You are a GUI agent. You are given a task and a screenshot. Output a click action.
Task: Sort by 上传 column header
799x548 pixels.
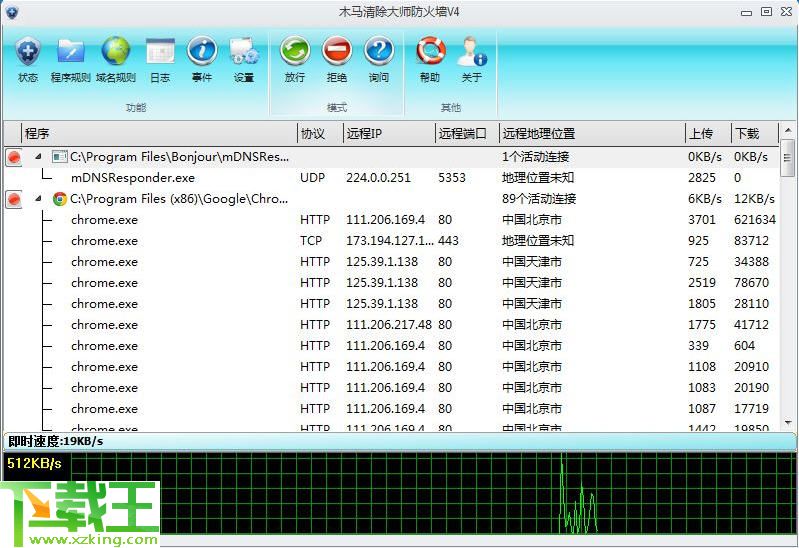pyautogui.click(x=708, y=134)
